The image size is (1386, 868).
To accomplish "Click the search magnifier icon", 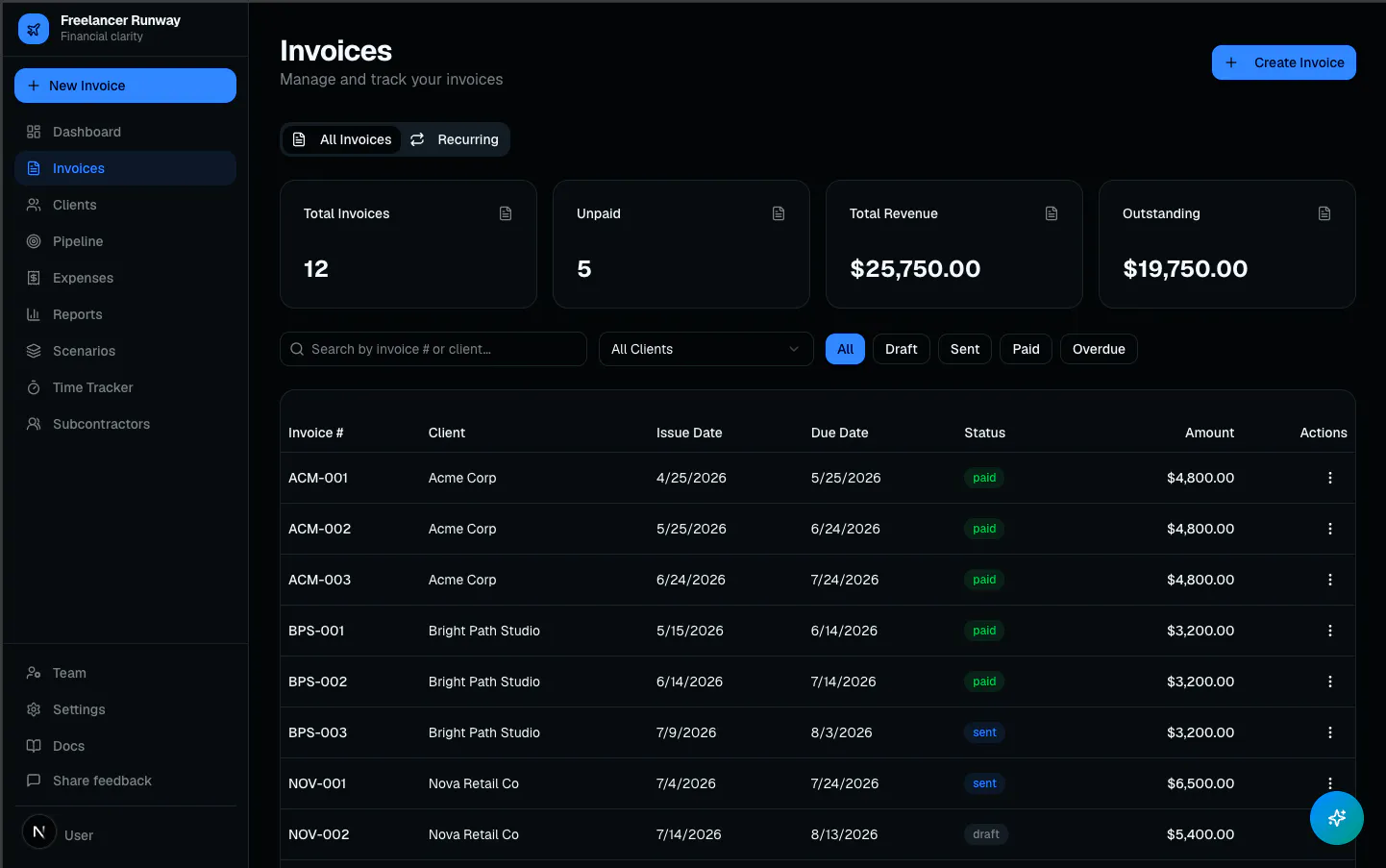I will click(x=297, y=349).
